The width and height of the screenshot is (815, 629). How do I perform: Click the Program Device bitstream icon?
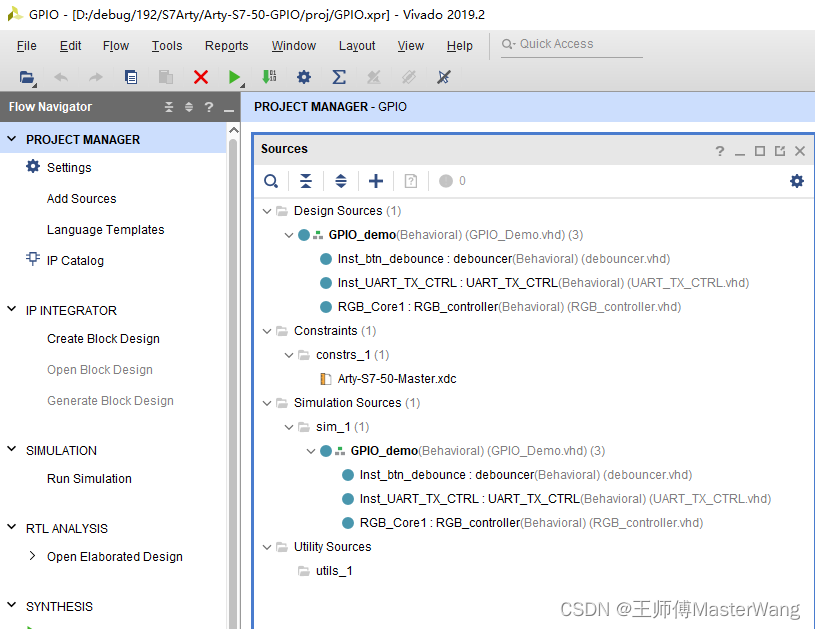point(269,77)
